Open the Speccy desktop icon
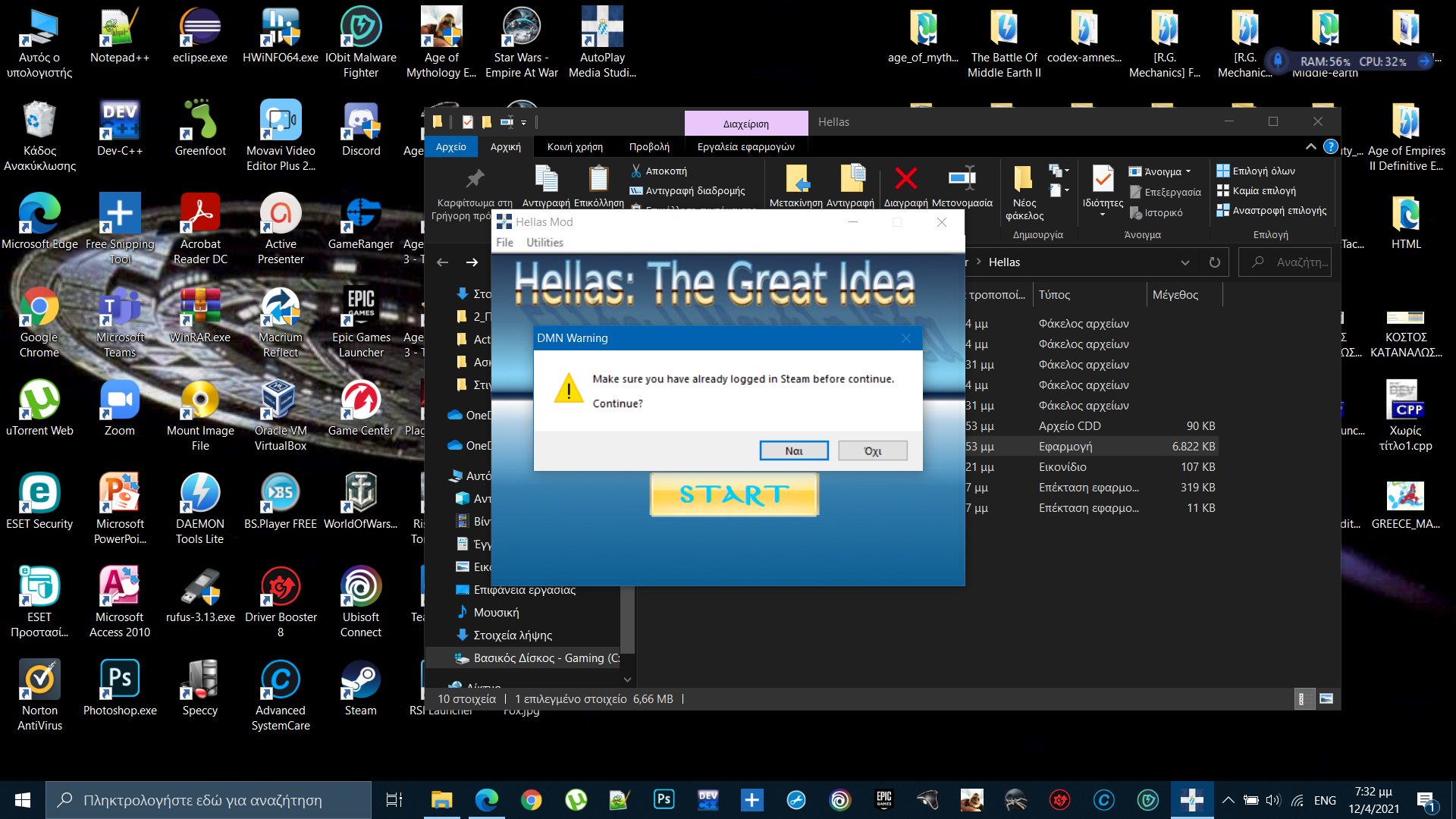Image resolution: width=1456 pixels, height=819 pixels. coord(200,689)
